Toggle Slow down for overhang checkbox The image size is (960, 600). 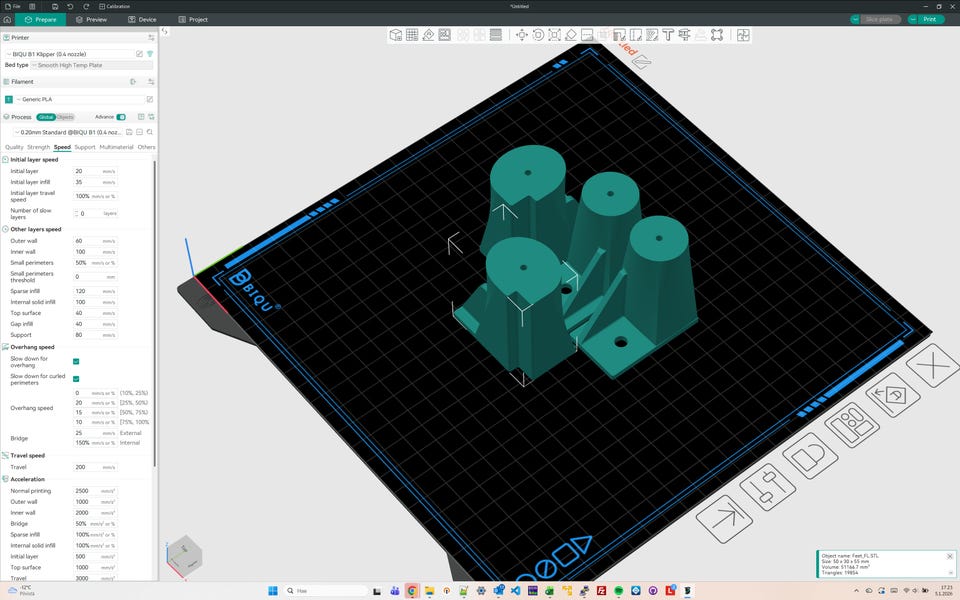click(76, 361)
